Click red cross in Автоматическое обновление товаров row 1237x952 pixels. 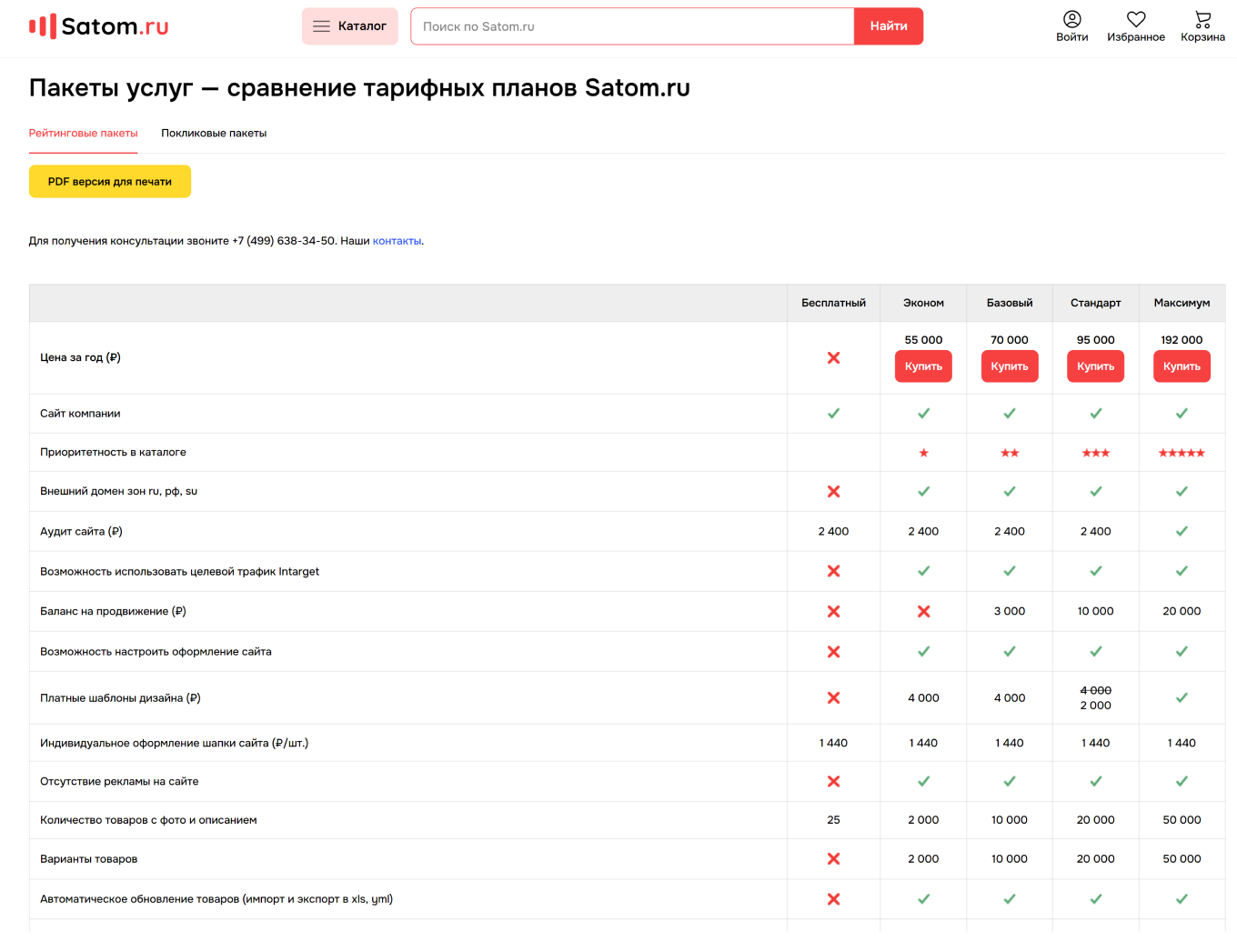(833, 899)
